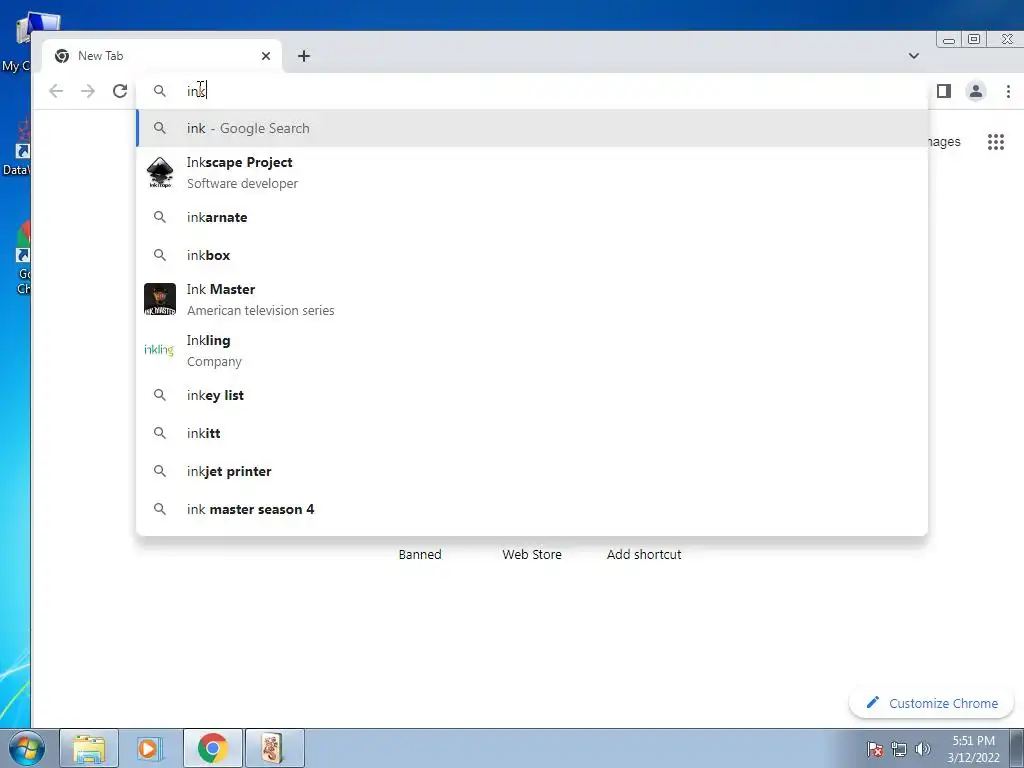Select the New Tab tab
This screenshot has height=768, width=1024.
(x=162, y=56)
